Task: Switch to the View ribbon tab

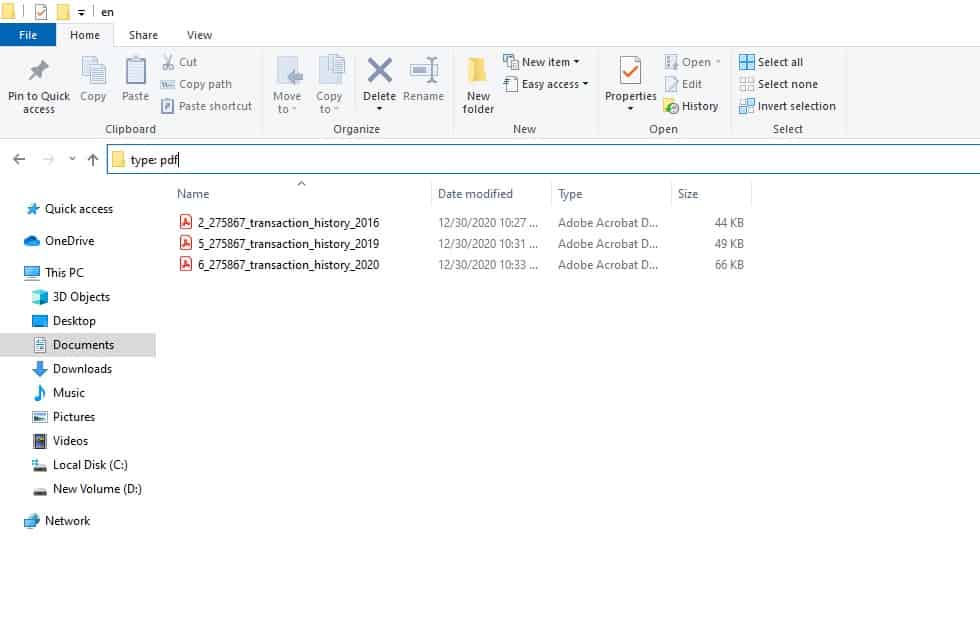Action: (x=199, y=35)
